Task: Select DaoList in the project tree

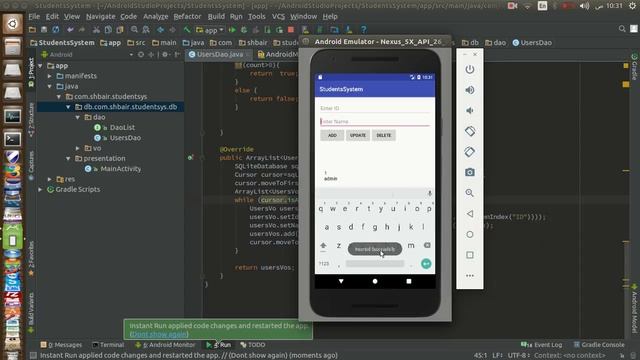Action: pyautogui.click(x=122, y=127)
